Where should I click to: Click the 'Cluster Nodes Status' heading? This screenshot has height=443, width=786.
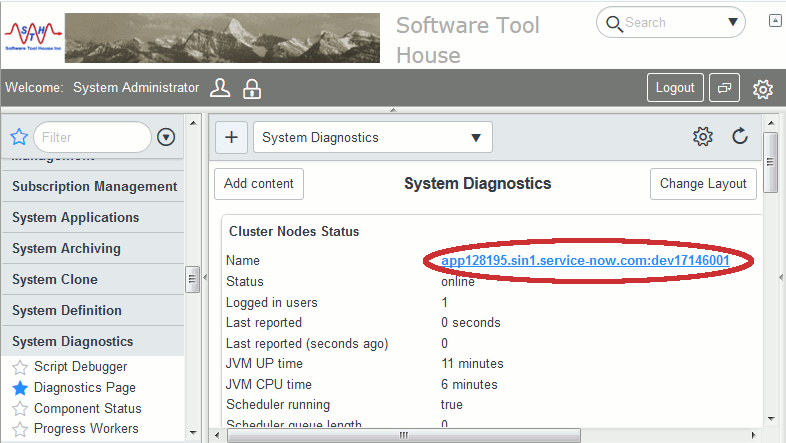[x=294, y=232]
